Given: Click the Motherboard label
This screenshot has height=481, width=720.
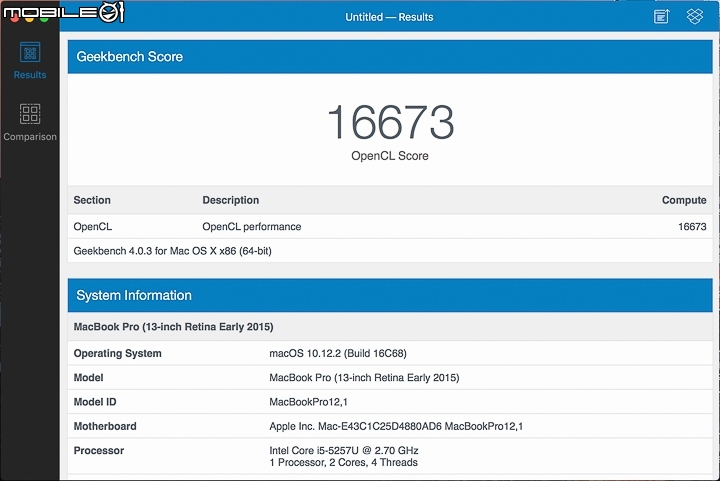Looking at the screenshot, I should click(x=105, y=426).
